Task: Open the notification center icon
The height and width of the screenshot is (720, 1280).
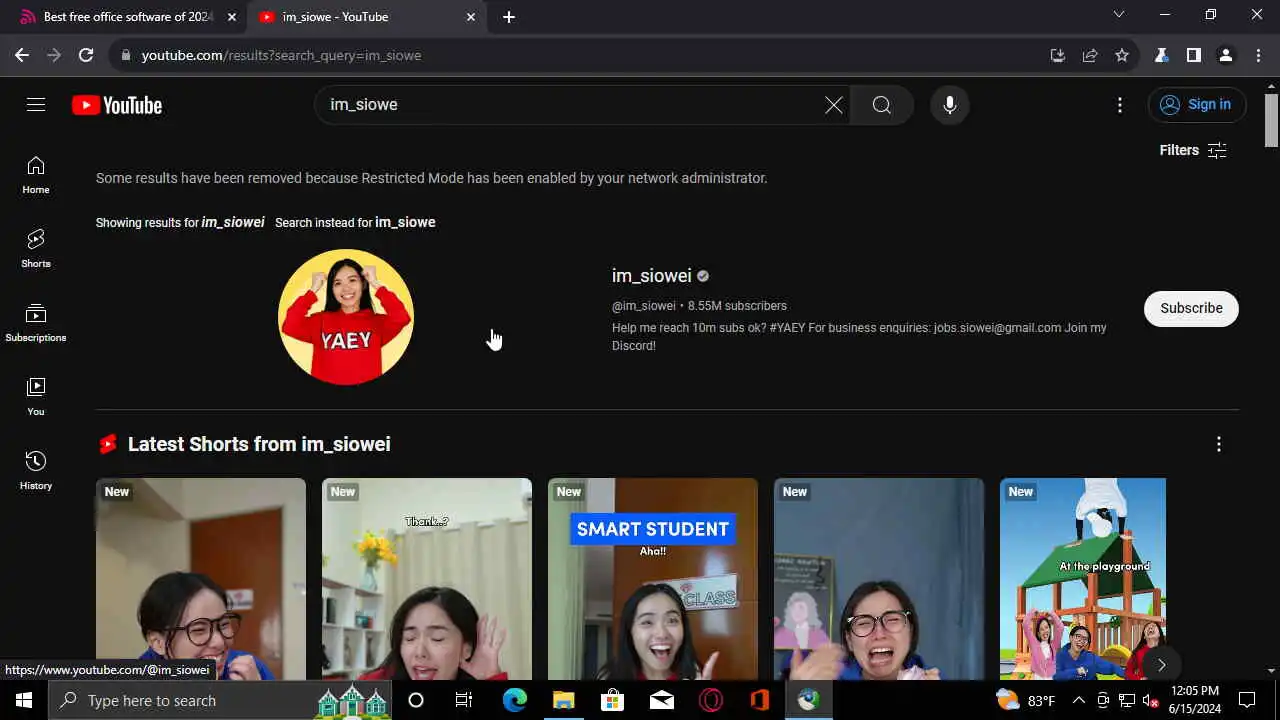Action: (x=1247, y=700)
